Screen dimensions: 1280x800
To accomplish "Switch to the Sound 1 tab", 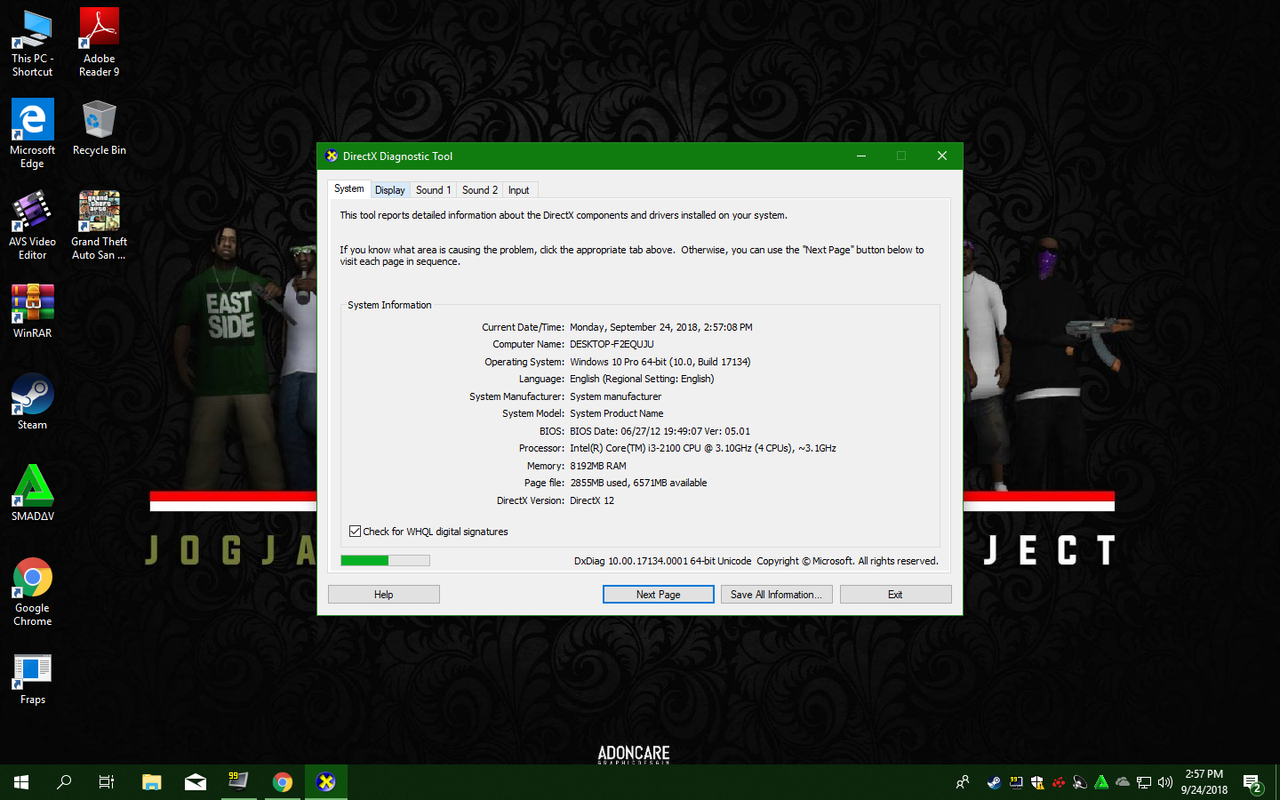I will [433, 190].
